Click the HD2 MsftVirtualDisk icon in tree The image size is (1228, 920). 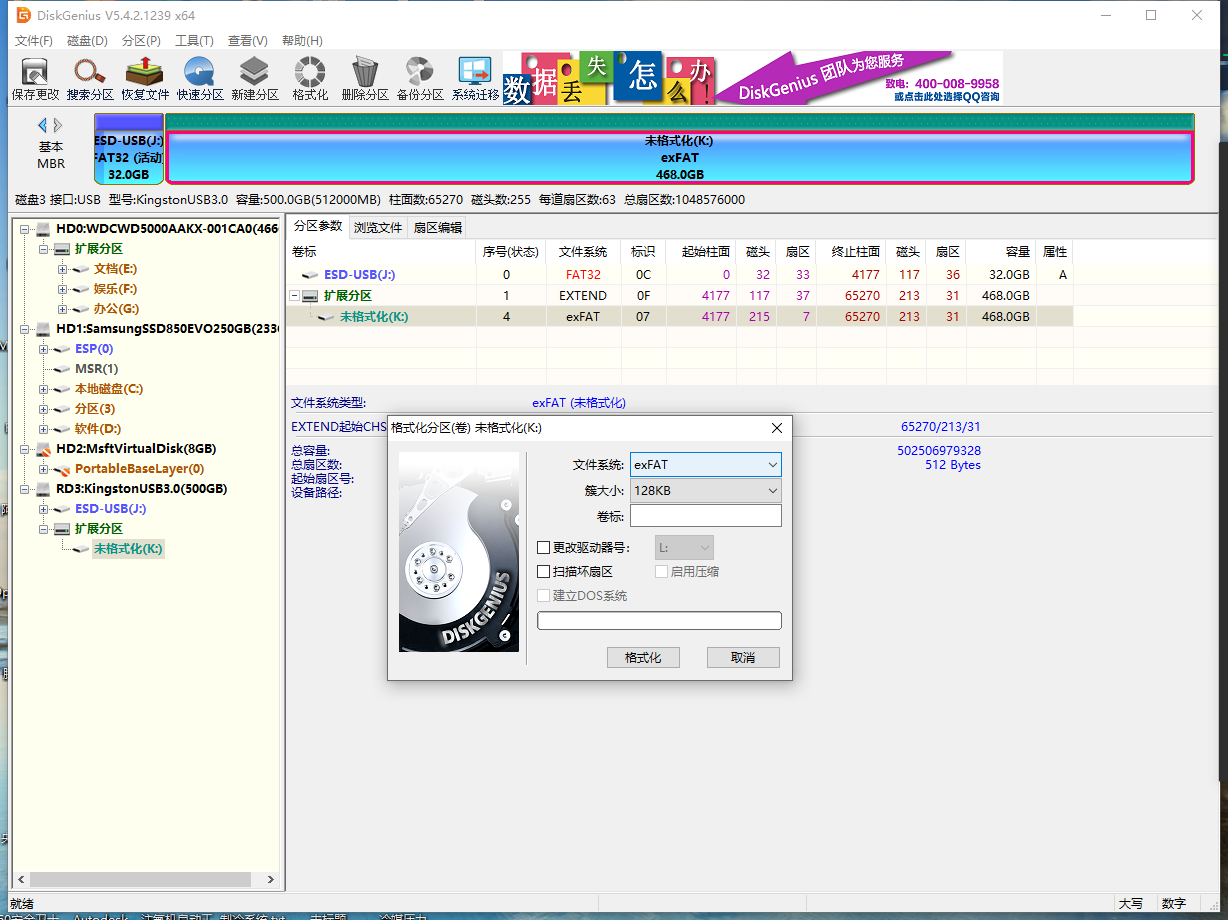tap(43, 449)
